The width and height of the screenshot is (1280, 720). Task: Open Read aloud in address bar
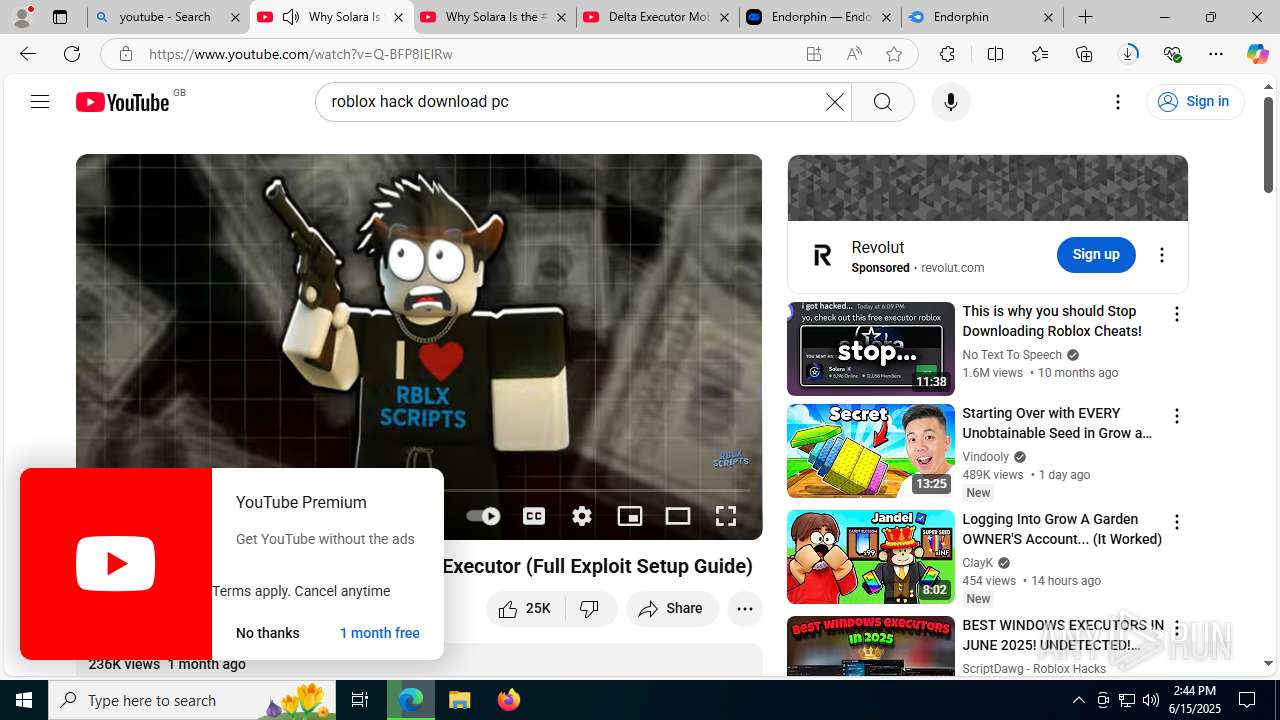click(x=854, y=54)
